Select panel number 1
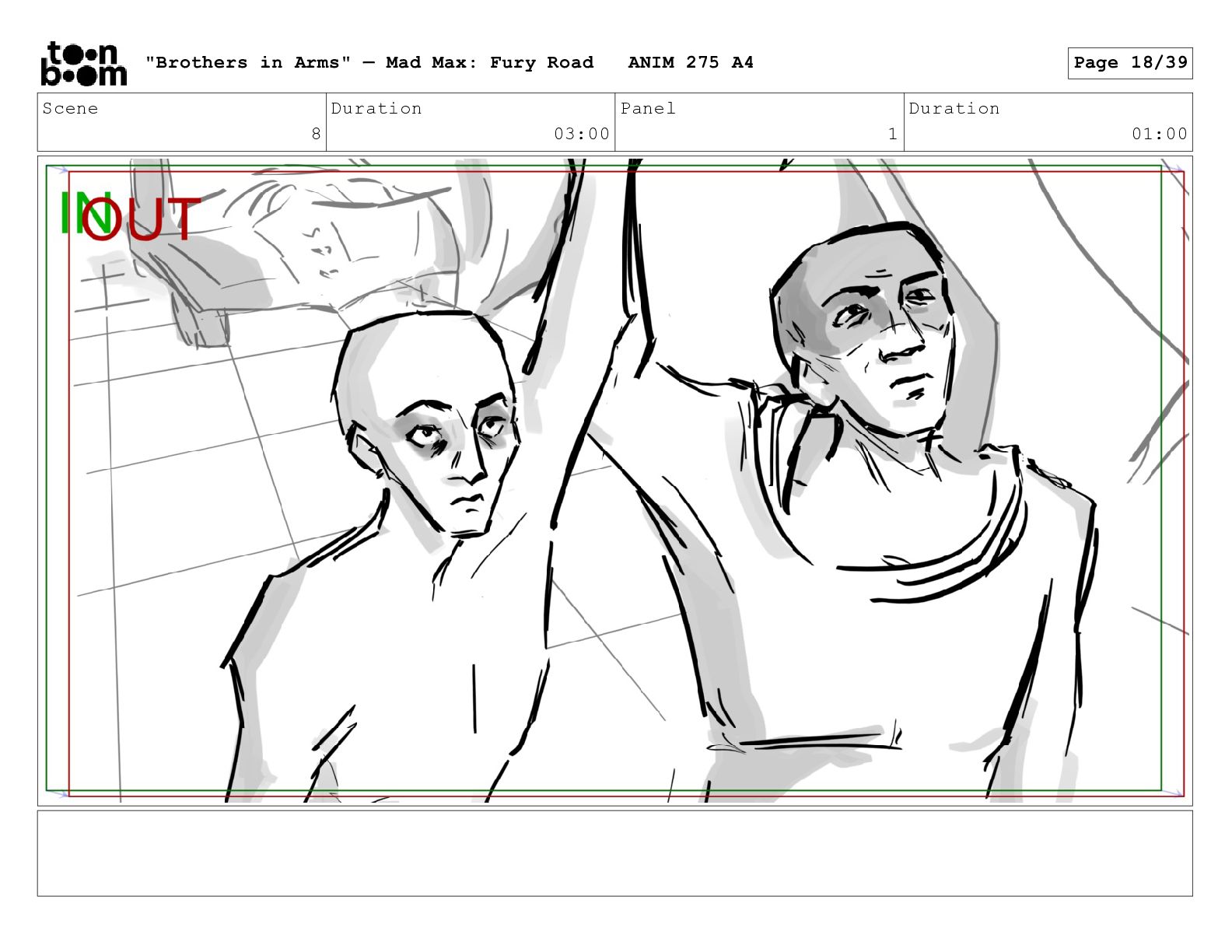 click(x=893, y=134)
